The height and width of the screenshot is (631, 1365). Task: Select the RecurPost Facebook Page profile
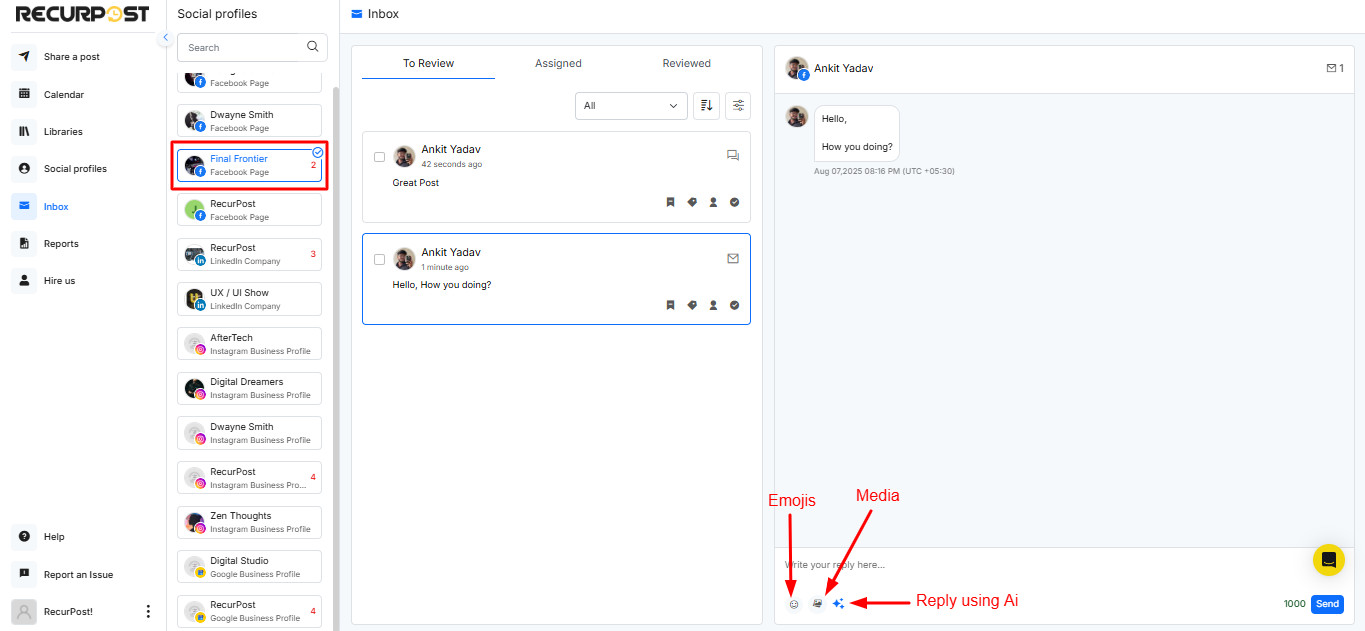click(x=249, y=210)
